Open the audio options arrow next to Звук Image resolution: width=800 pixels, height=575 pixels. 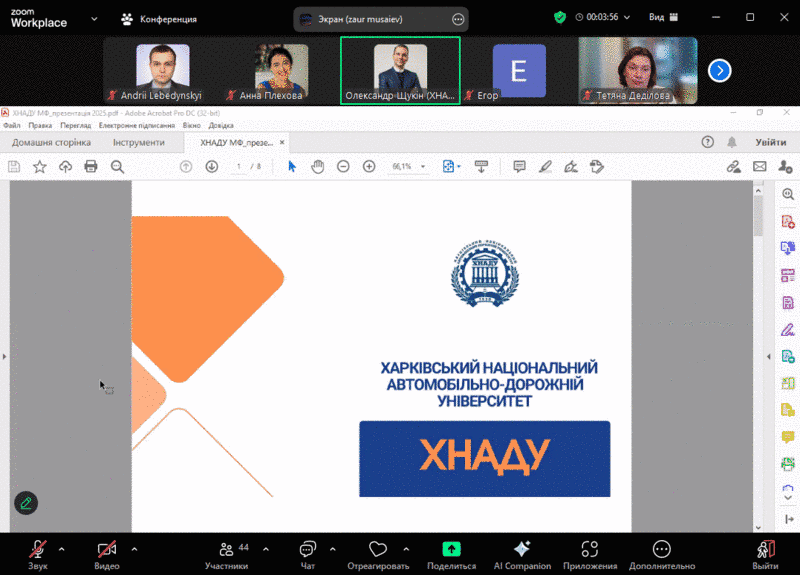pos(62,549)
